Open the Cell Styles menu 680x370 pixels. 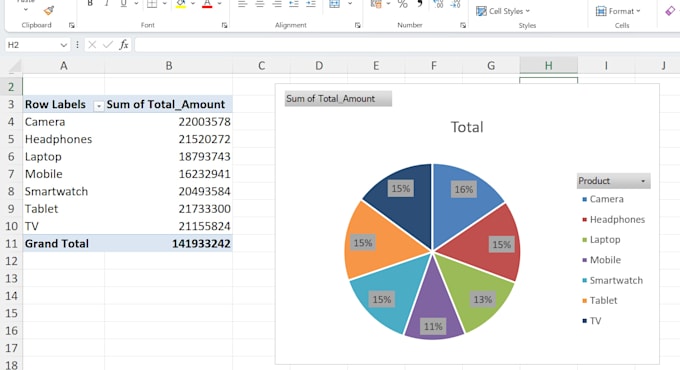click(x=503, y=11)
